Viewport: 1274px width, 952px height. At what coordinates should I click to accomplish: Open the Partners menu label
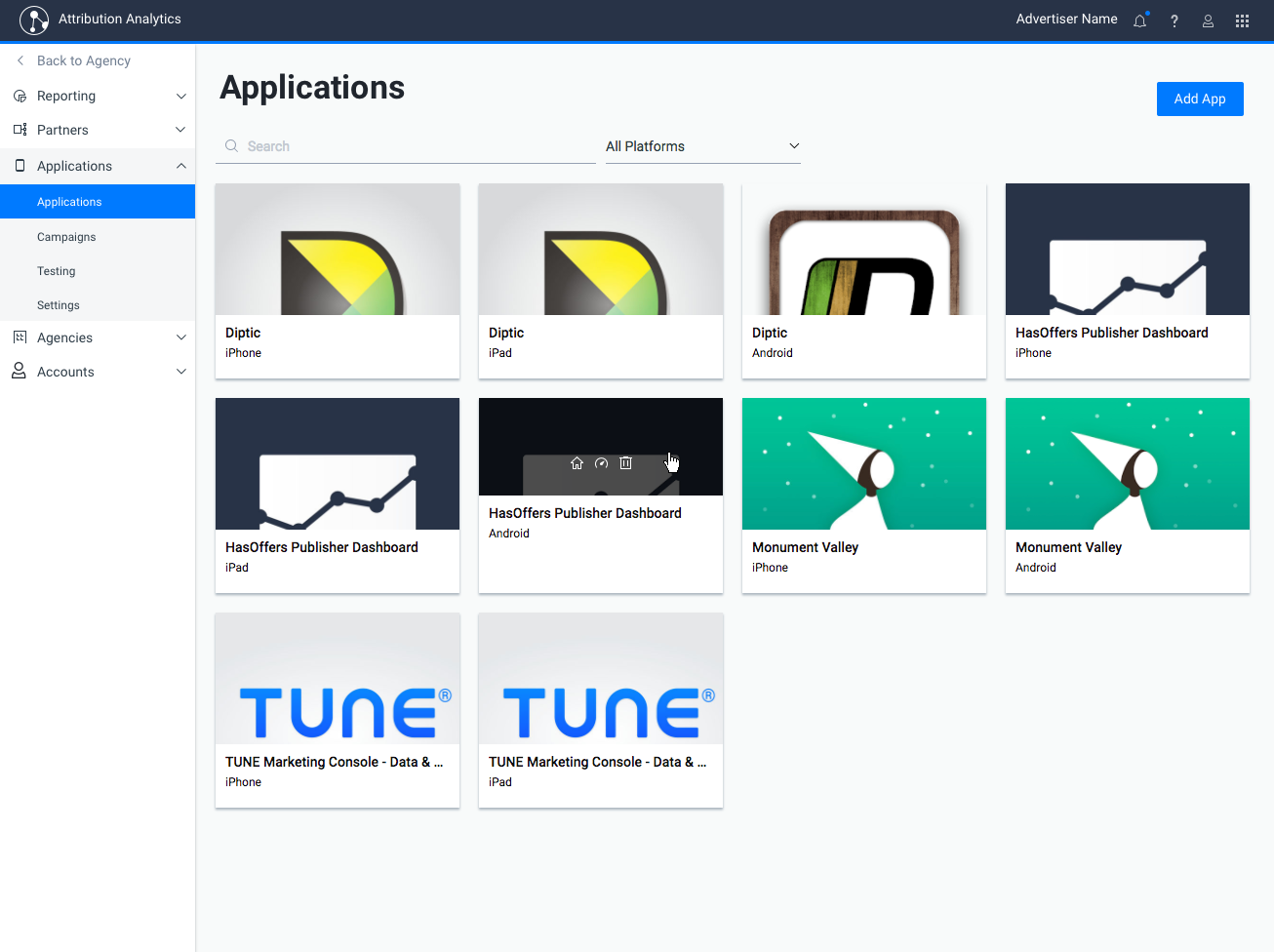(x=62, y=130)
